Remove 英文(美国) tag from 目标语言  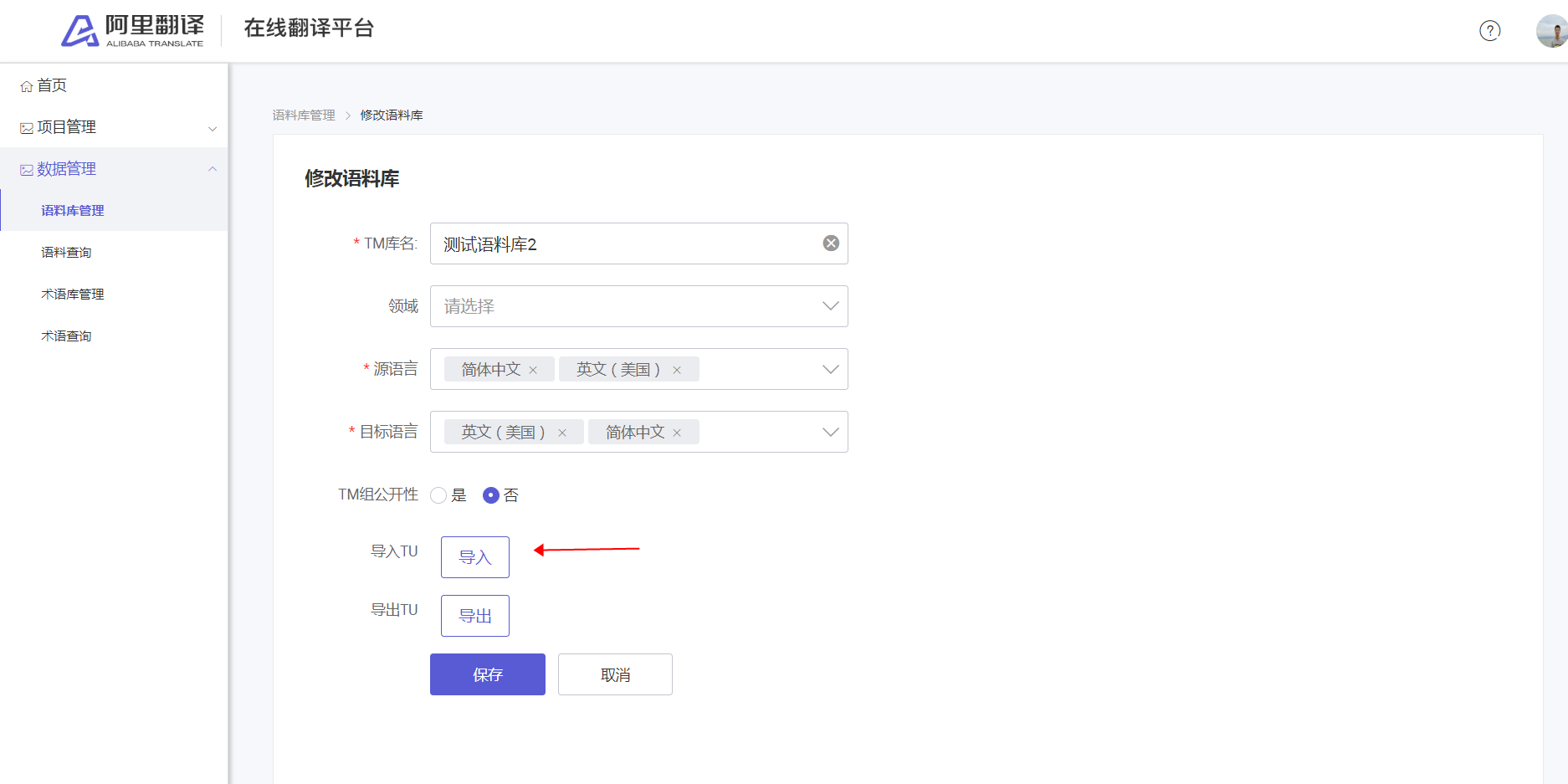tap(562, 433)
